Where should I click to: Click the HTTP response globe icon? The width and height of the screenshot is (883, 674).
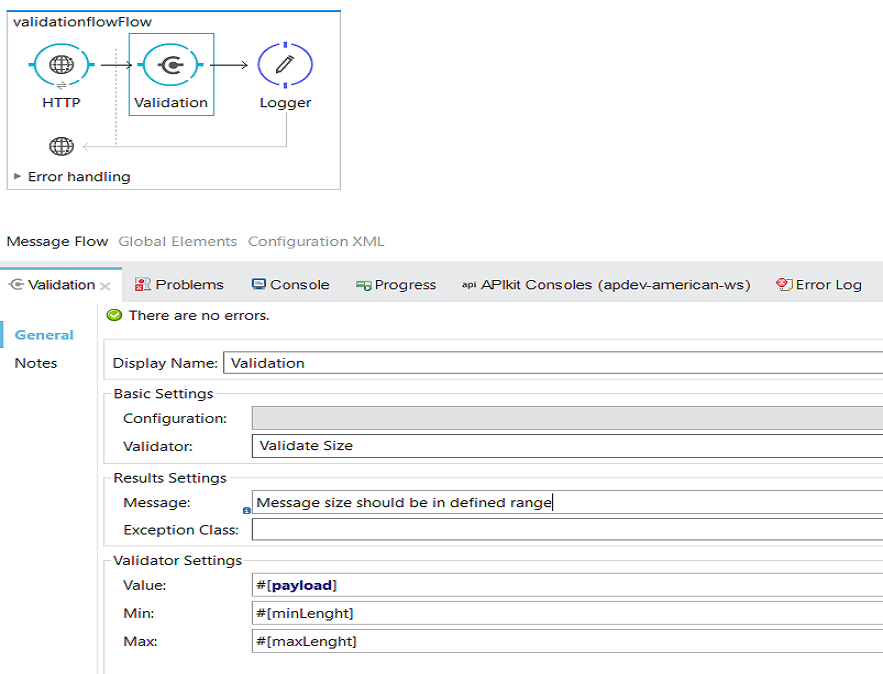(x=62, y=147)
